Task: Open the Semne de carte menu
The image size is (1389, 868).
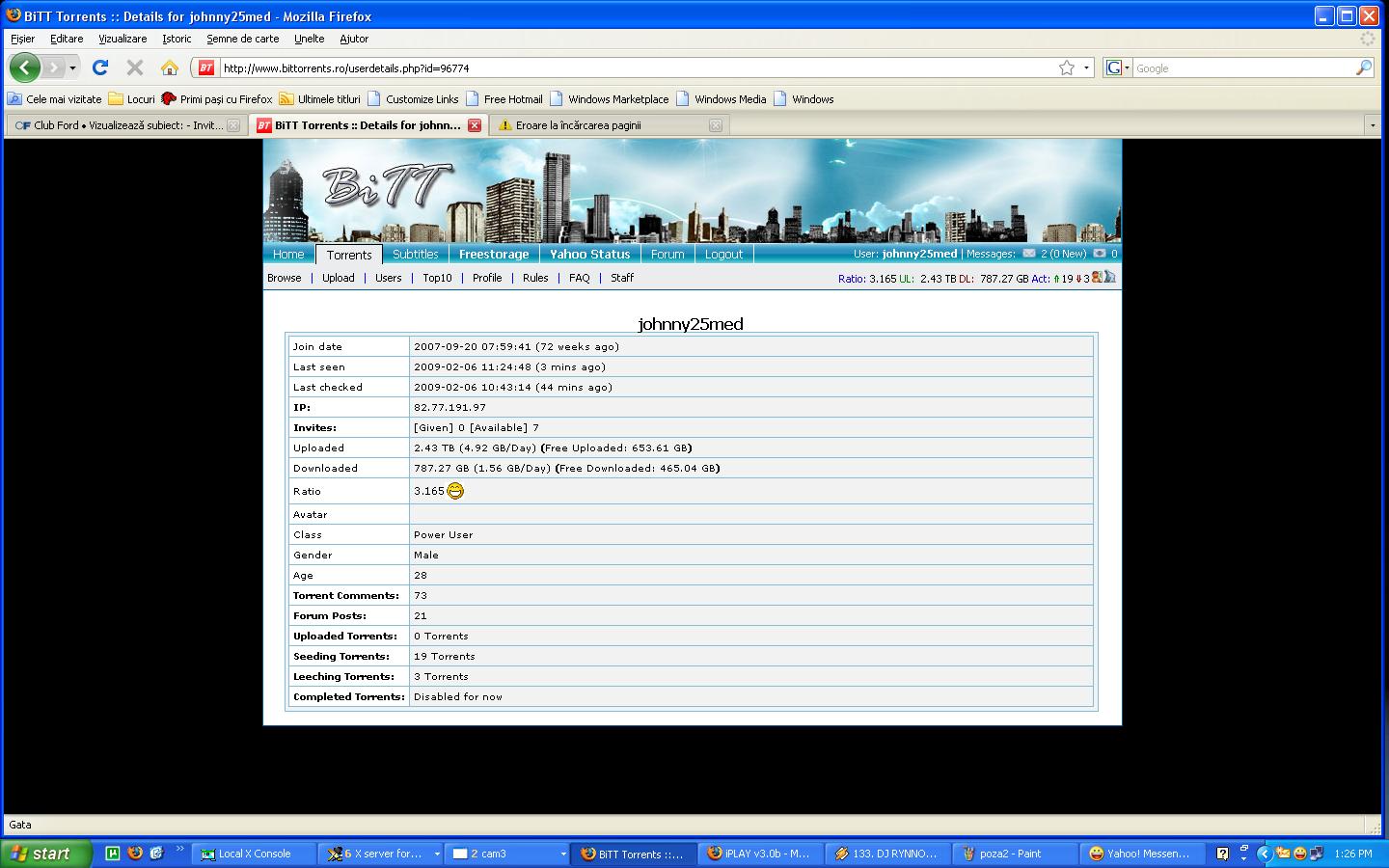Action: coord(242,39)
